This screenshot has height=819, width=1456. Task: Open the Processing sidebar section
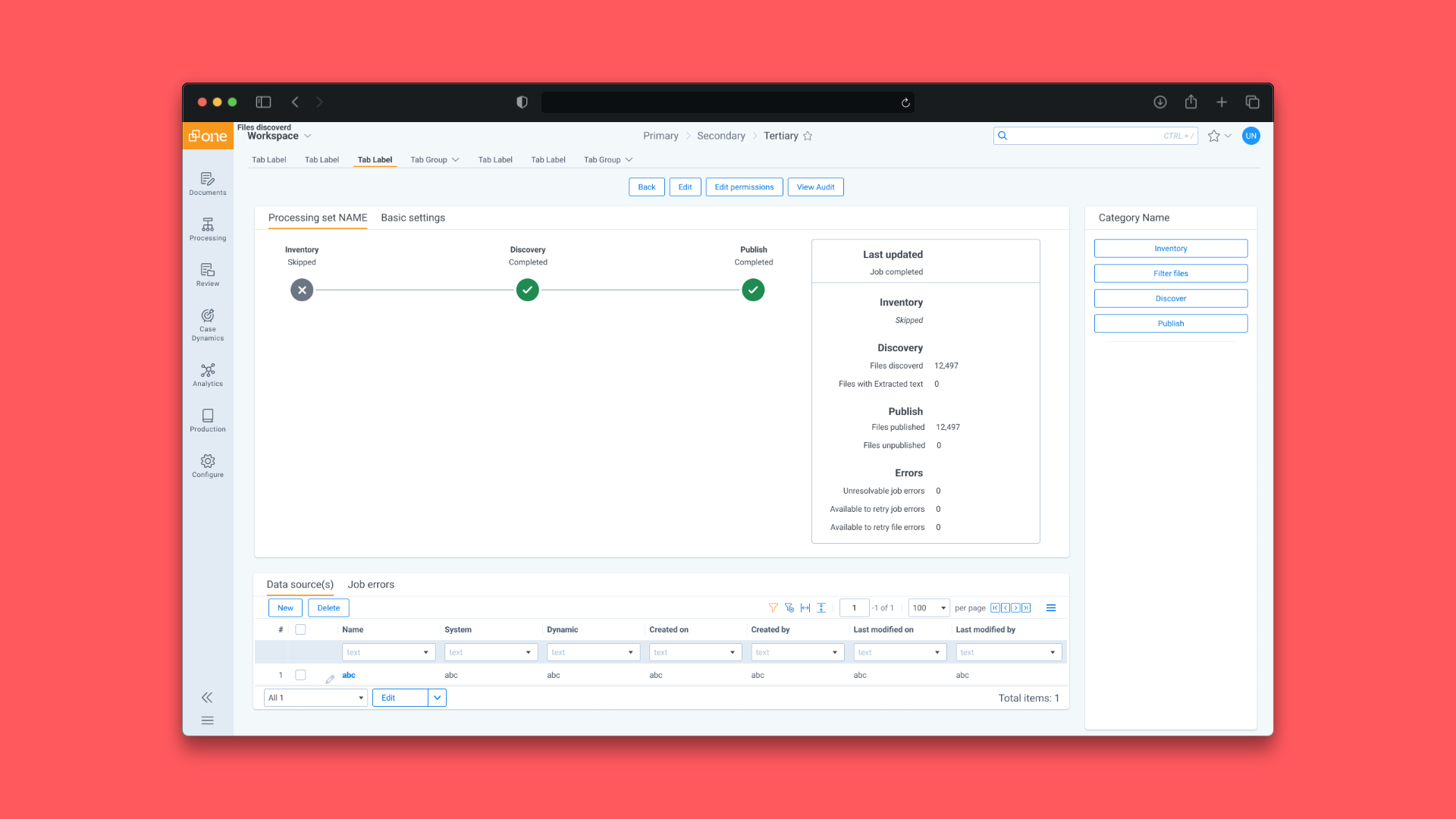(208, 229)
